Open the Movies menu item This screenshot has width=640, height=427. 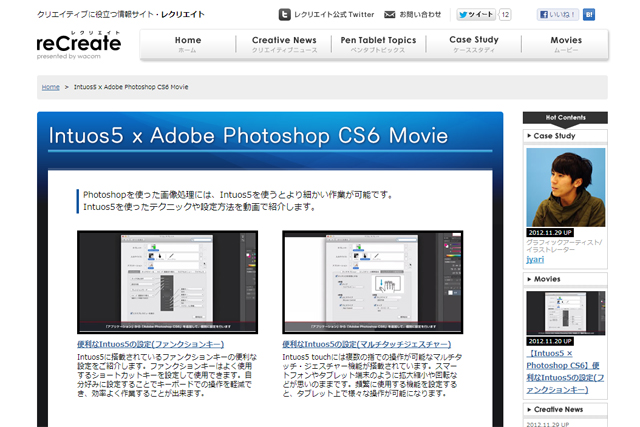(566, 44)
